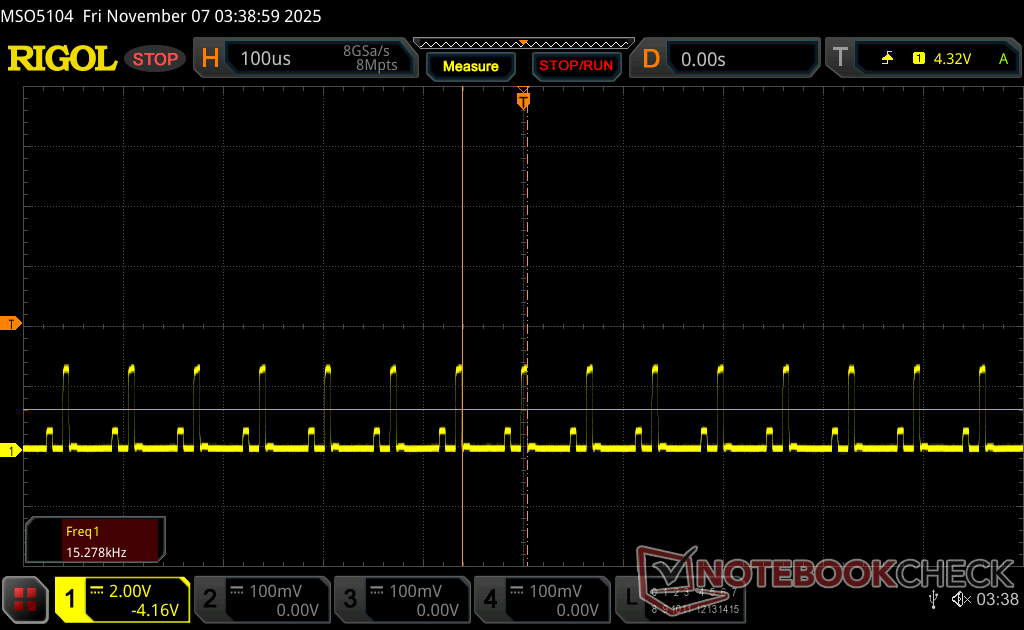Enable channel 2 input
Viewport: 1024px width, 630px height.
[x=262, y=599]
